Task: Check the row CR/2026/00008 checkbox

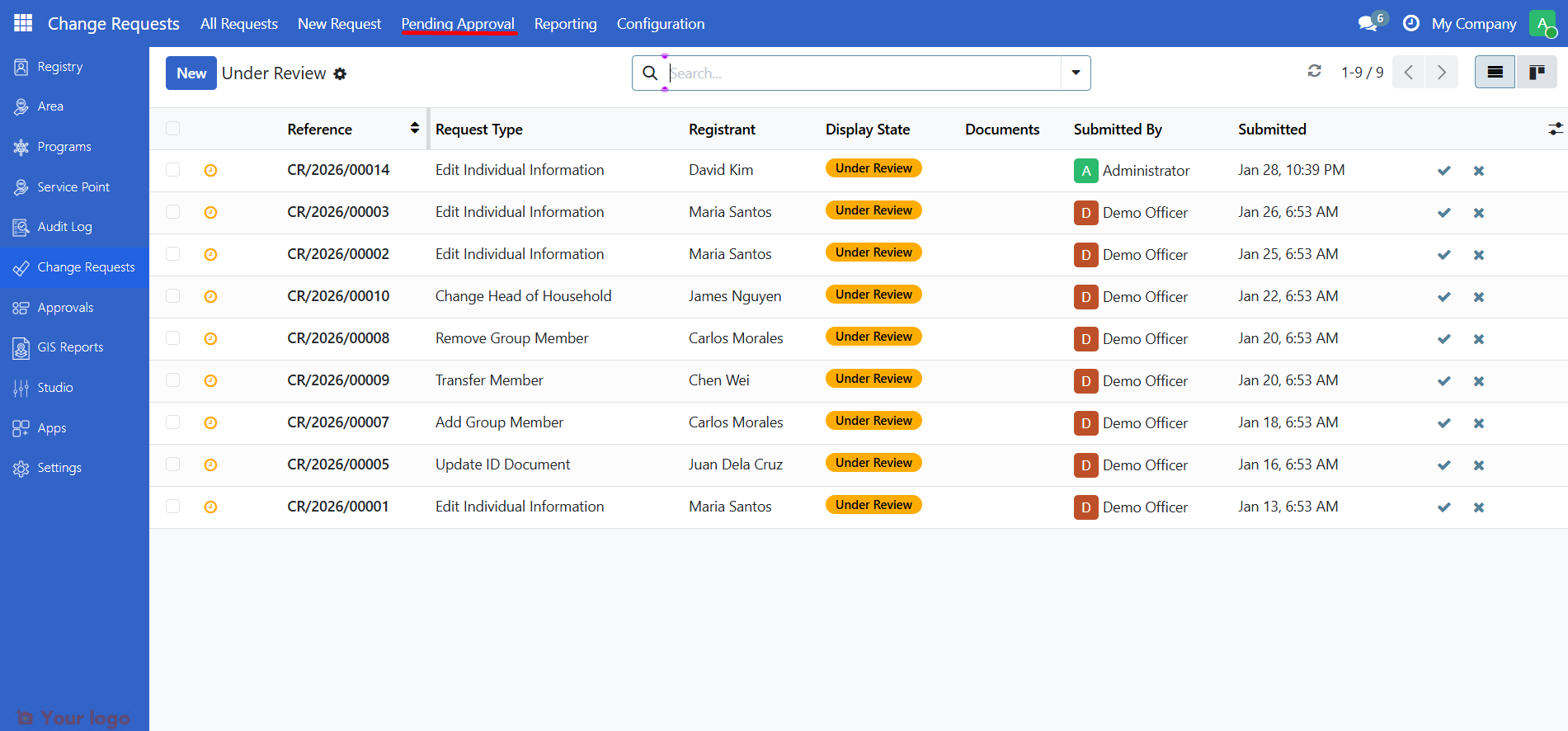Action: click(x=172, y=337)
